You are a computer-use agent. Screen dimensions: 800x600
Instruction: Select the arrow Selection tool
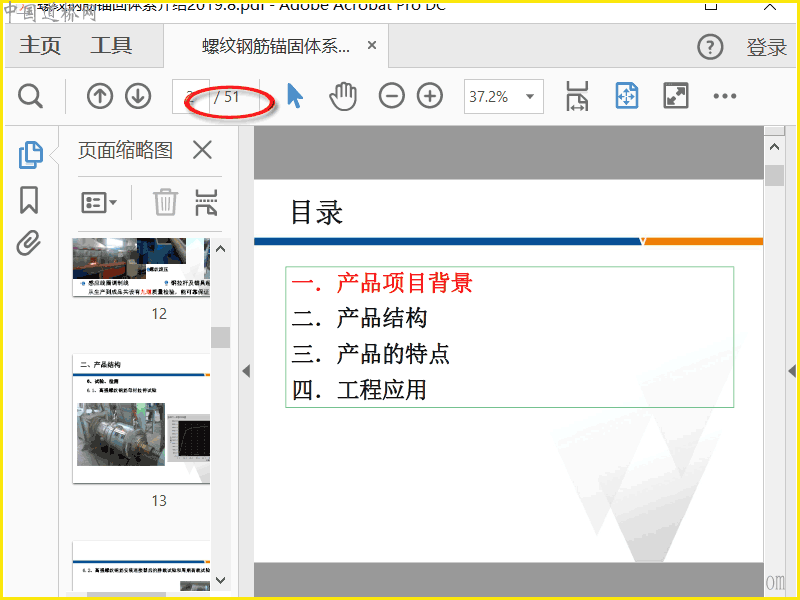pyautogui.click(x=295, y=96)
